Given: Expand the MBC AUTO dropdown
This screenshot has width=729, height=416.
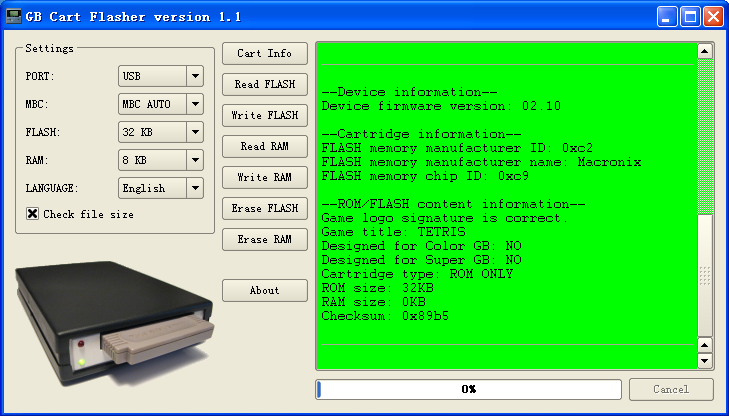Looking at the screenshot, I should tap(160, 104).
